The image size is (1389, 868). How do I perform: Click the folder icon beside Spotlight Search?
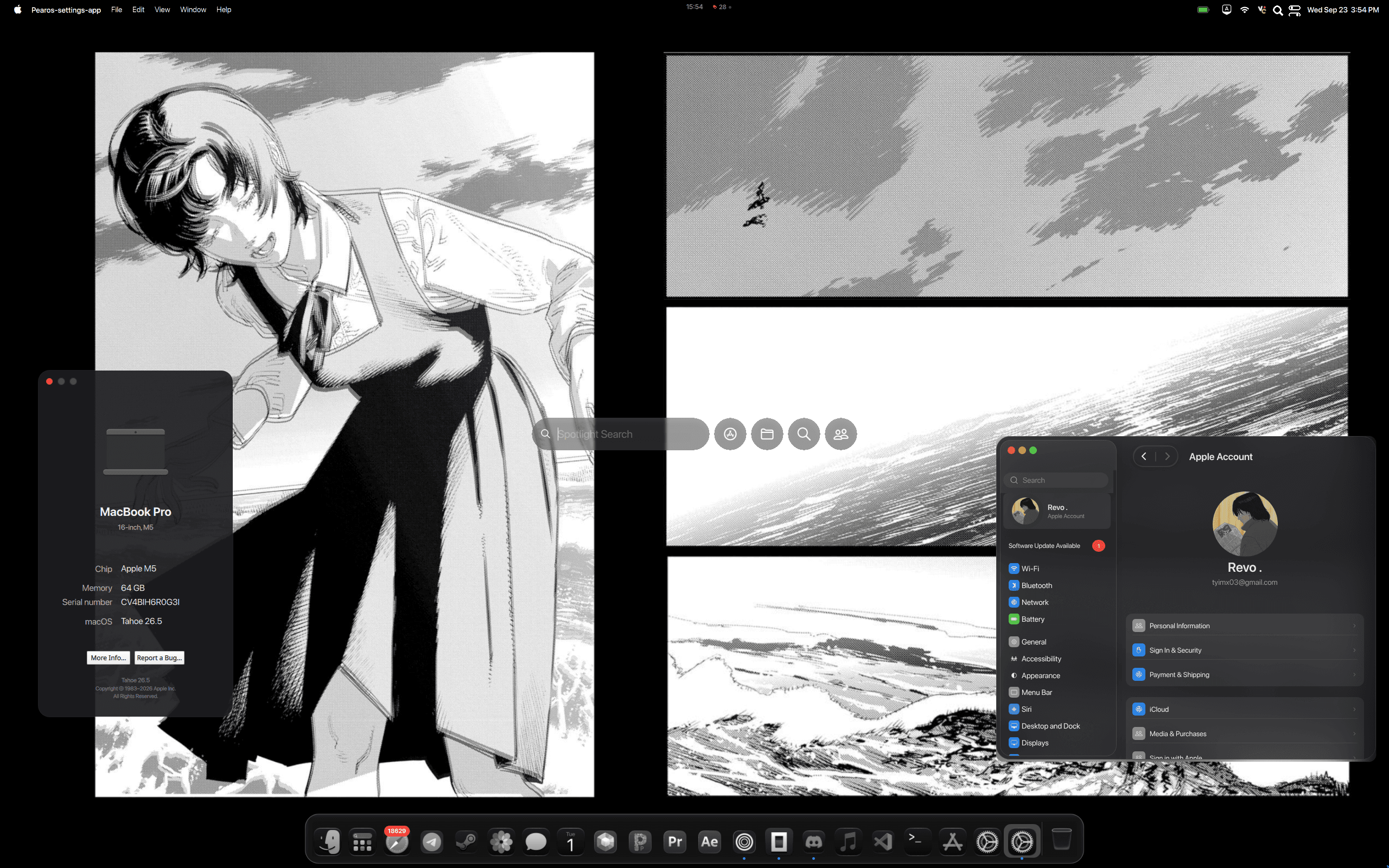point(767,434)
